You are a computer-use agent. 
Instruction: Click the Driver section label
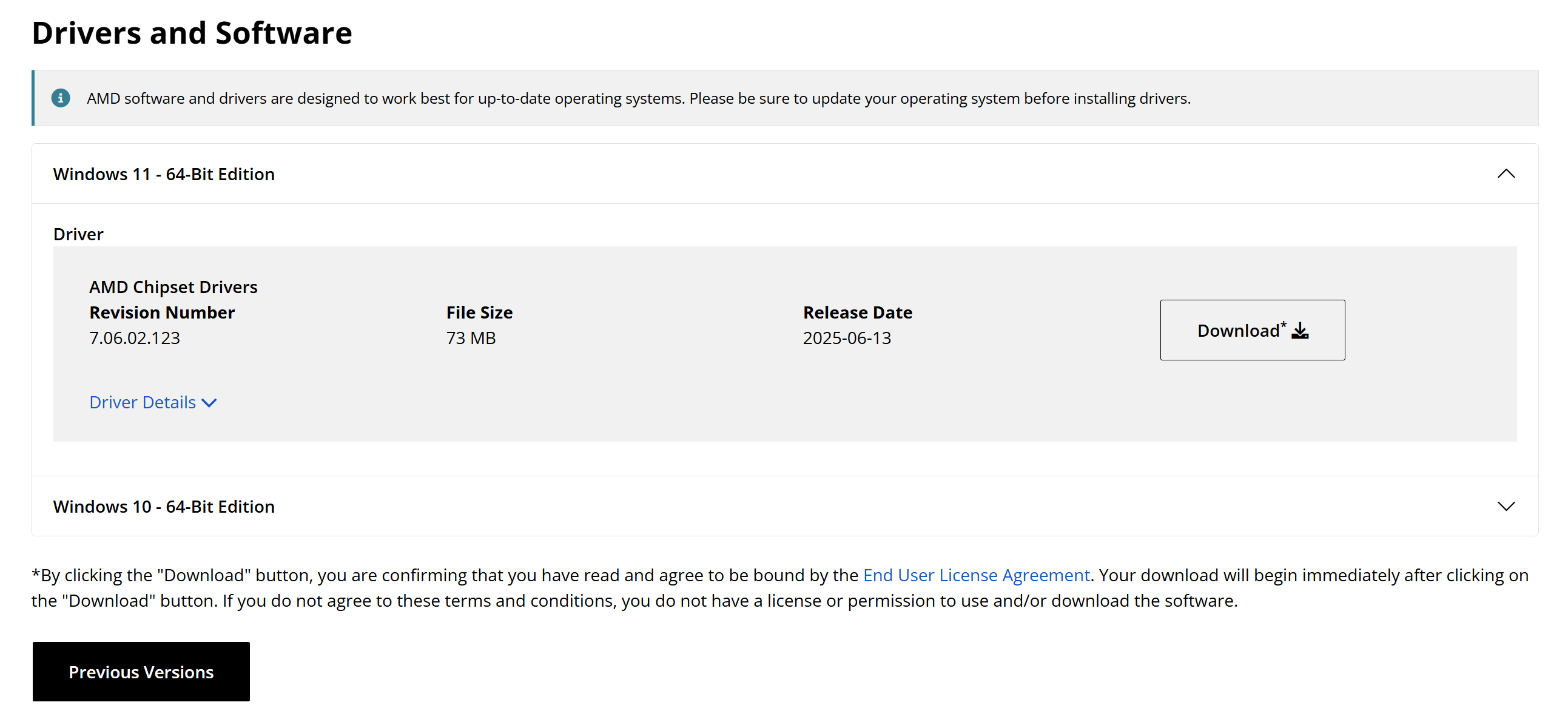pos(78,234)
